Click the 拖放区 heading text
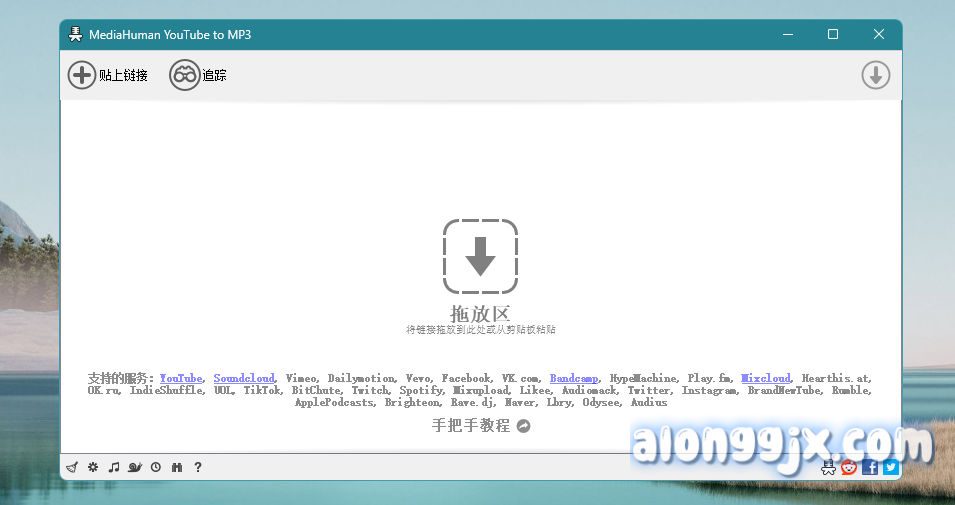 click(x=481, y=314)
